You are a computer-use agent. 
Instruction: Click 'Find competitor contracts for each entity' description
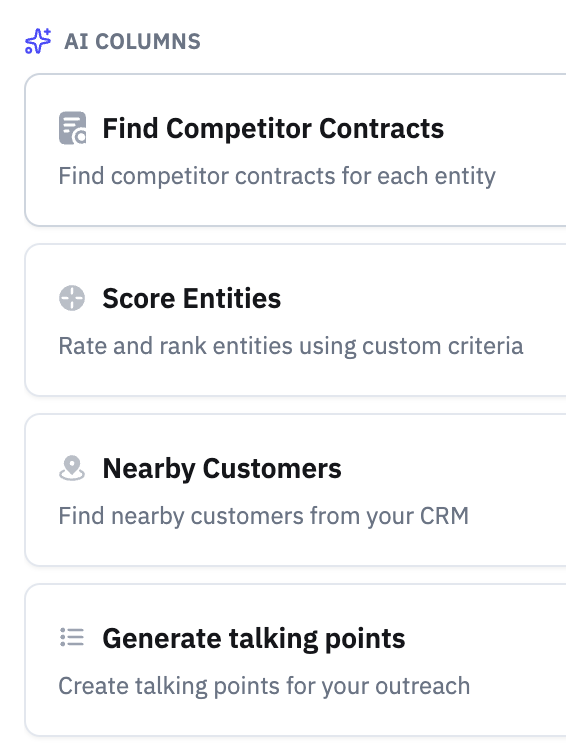(277, 176)
